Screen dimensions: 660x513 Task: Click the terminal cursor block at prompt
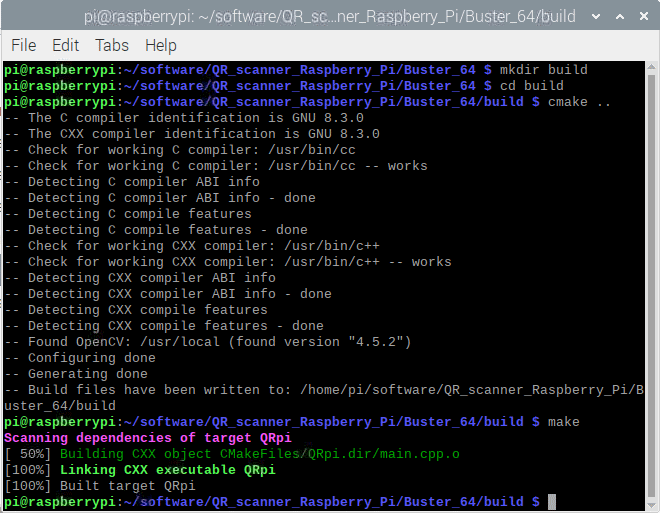click(x=552, y=502)
